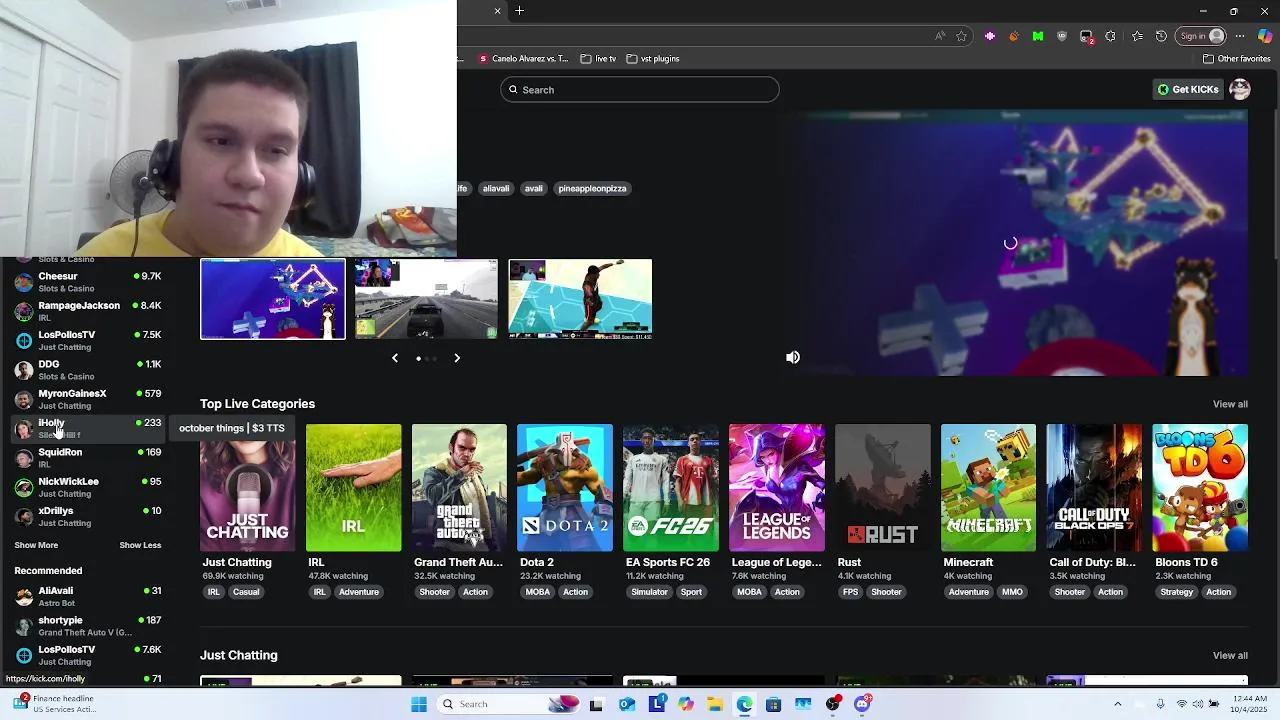
Task: Open the EA Sports FC 26 category
Action: click(671, 488)
